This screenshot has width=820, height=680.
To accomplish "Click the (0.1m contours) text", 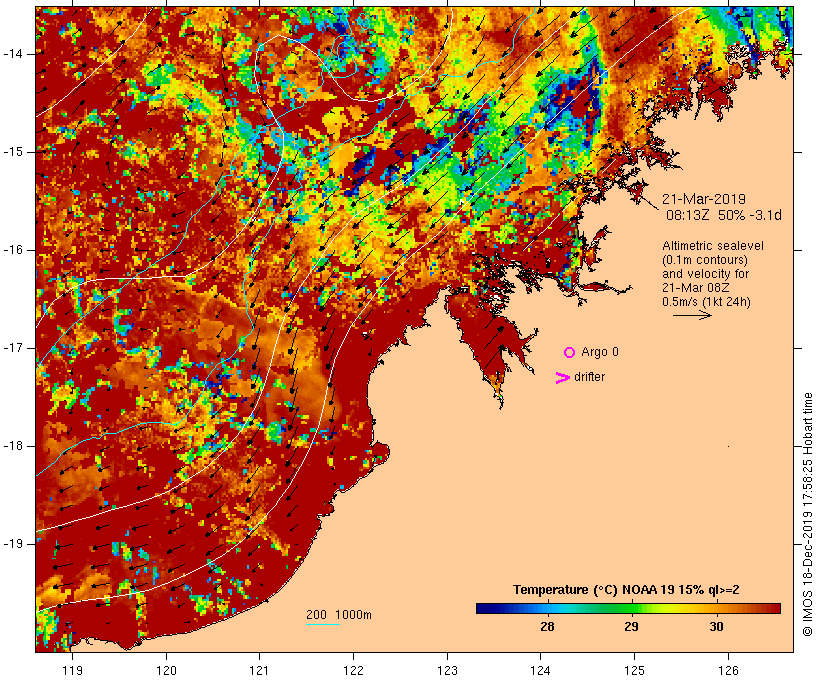I will pos(705,260).
